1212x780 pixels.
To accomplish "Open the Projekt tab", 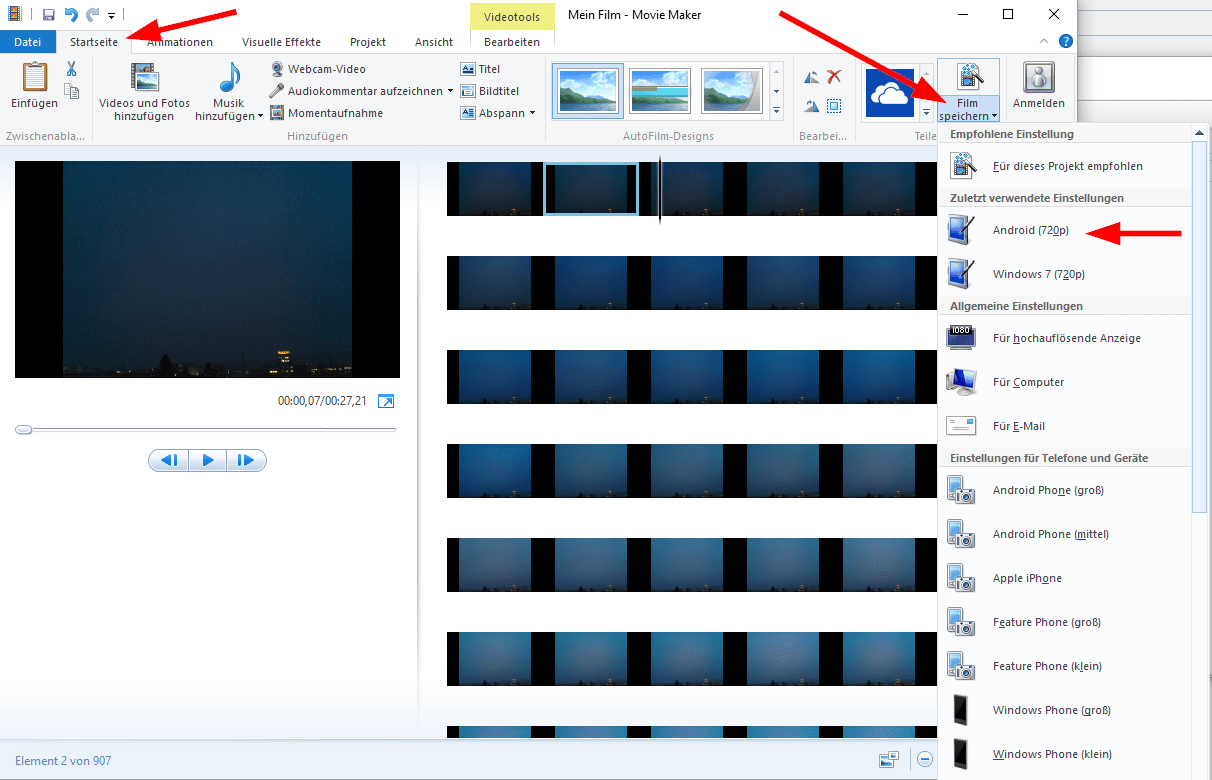I will point(368,42).
